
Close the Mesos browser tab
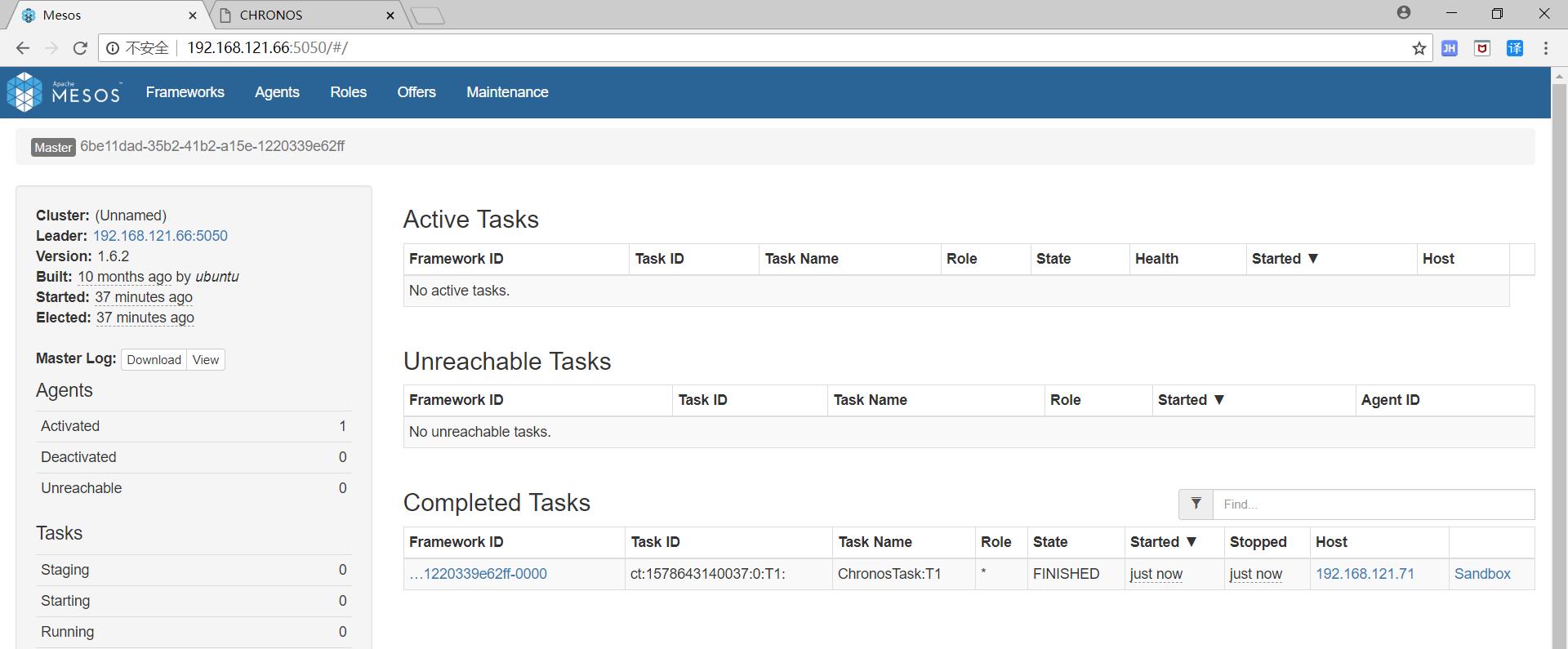click(194, 16)
